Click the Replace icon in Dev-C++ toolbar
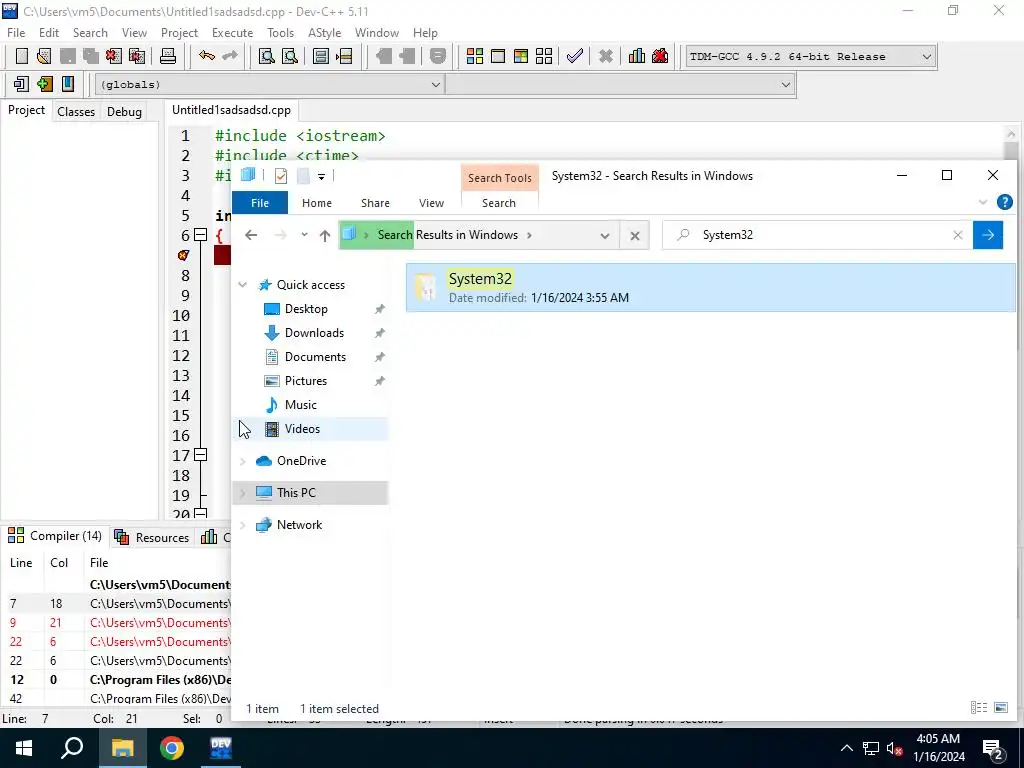The image size is (1024, 768). (289, 56)
